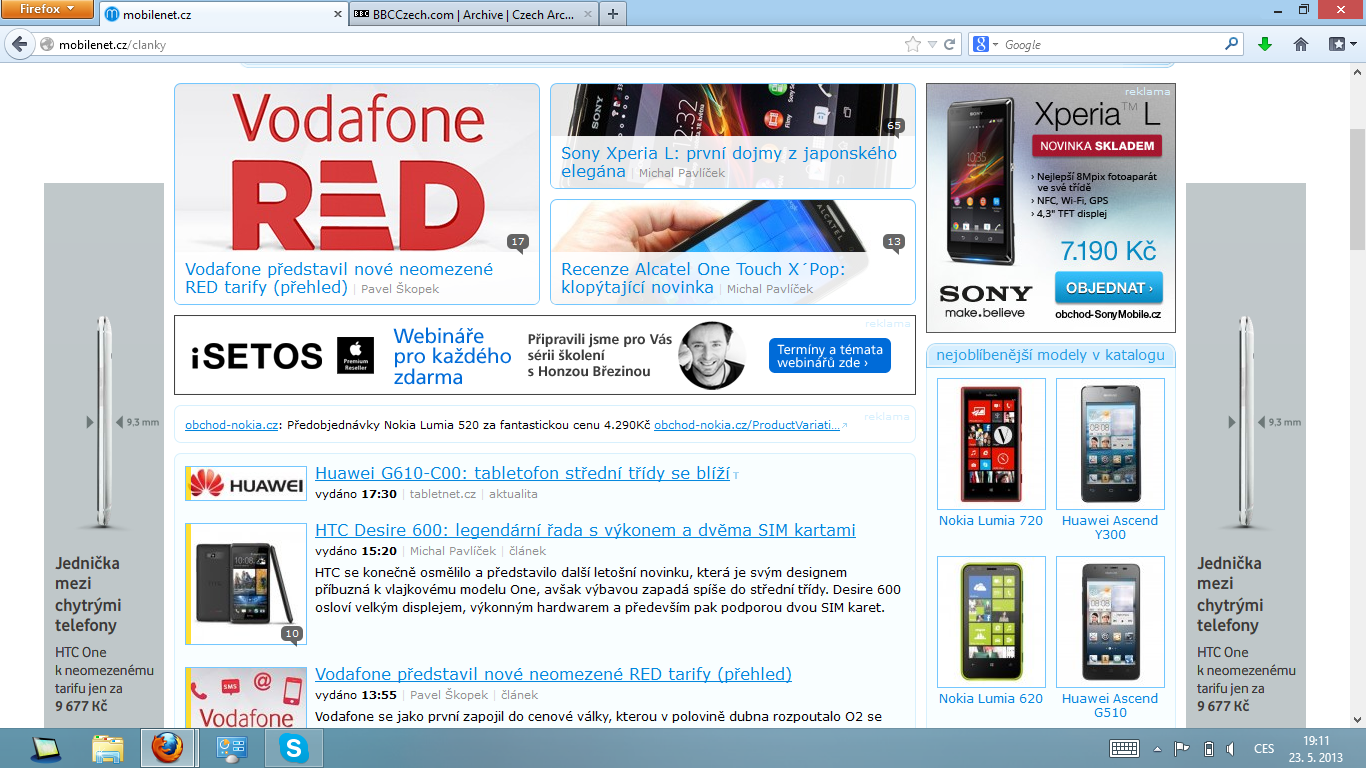Switch to the BBCCzech.com tab
1366x768 pixels.
click(x=463, y=14)
